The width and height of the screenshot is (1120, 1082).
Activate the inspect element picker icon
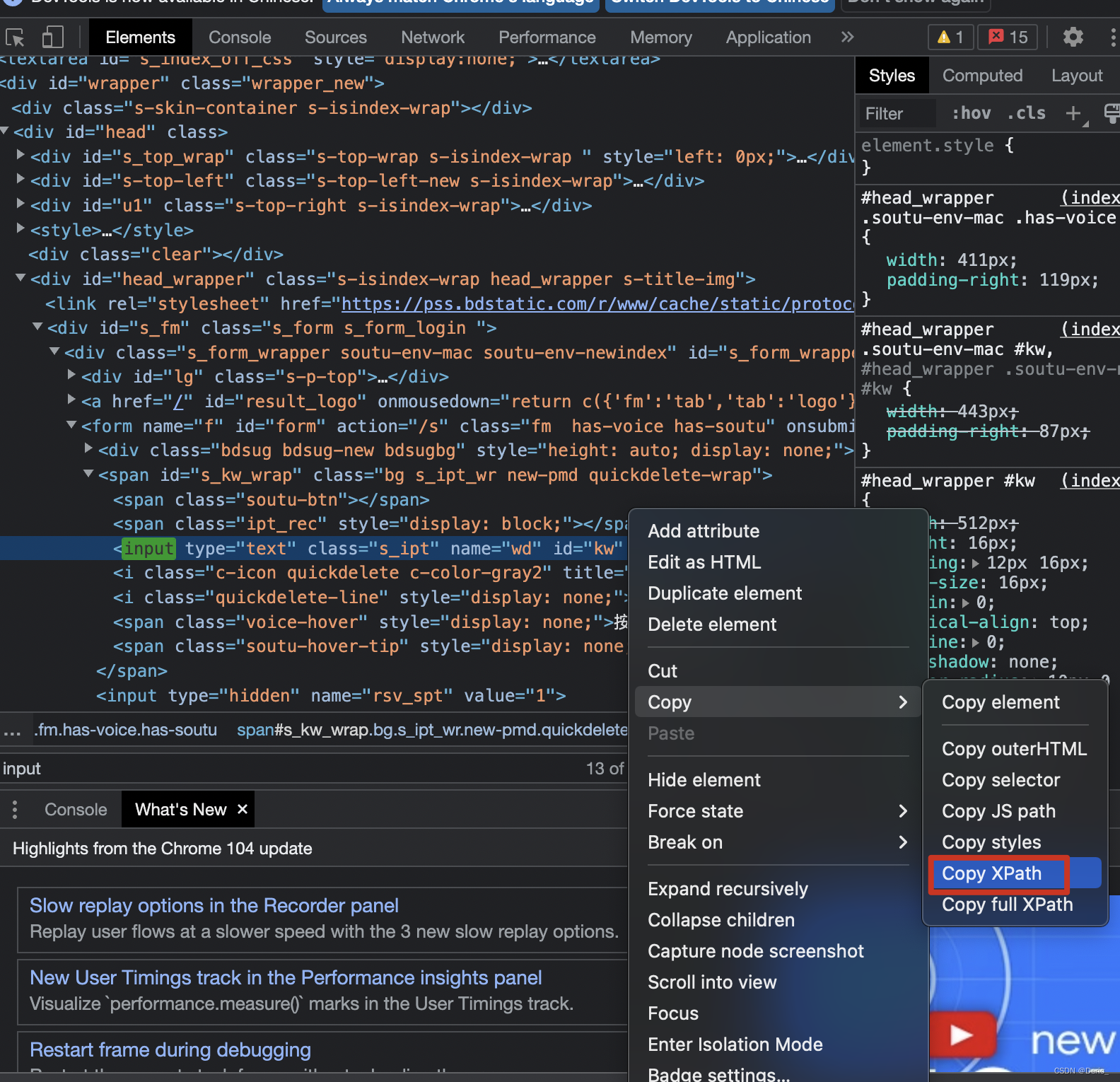15,37
